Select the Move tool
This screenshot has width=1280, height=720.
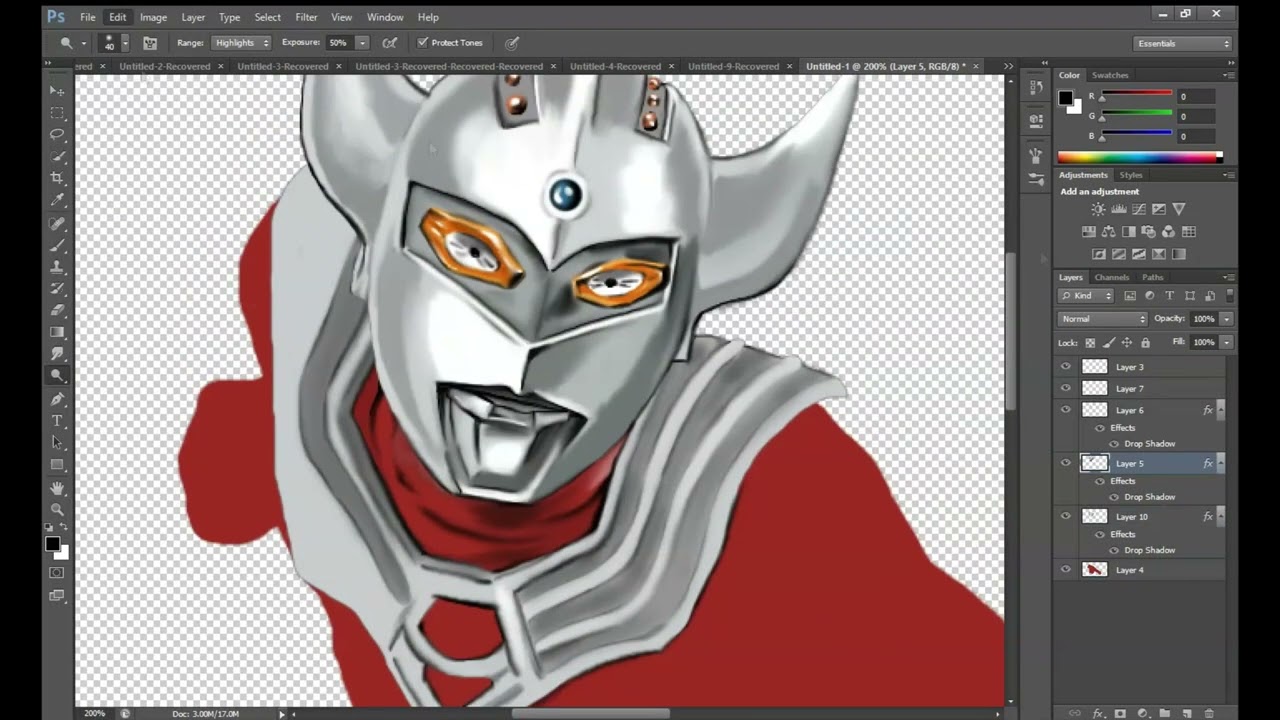57,90
